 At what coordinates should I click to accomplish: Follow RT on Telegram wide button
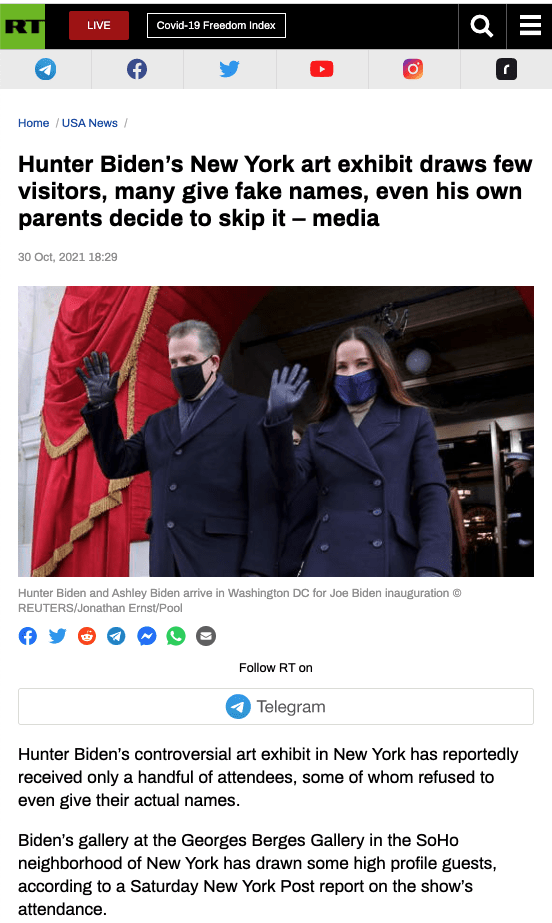click(x=276, y=706)
